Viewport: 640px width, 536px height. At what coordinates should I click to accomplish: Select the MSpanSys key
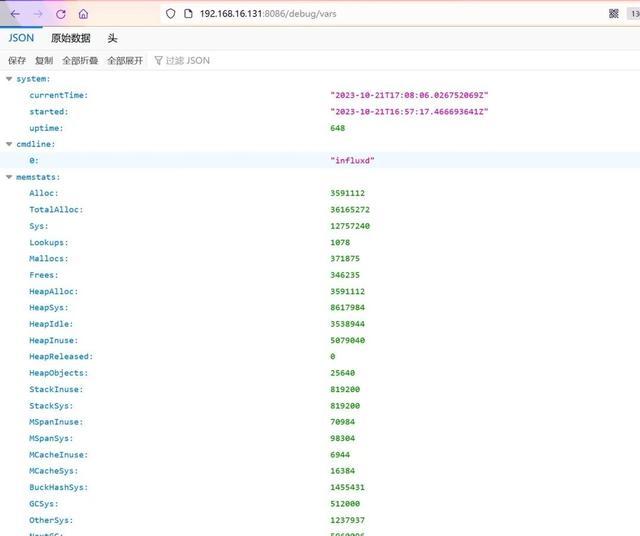[51, 438]
